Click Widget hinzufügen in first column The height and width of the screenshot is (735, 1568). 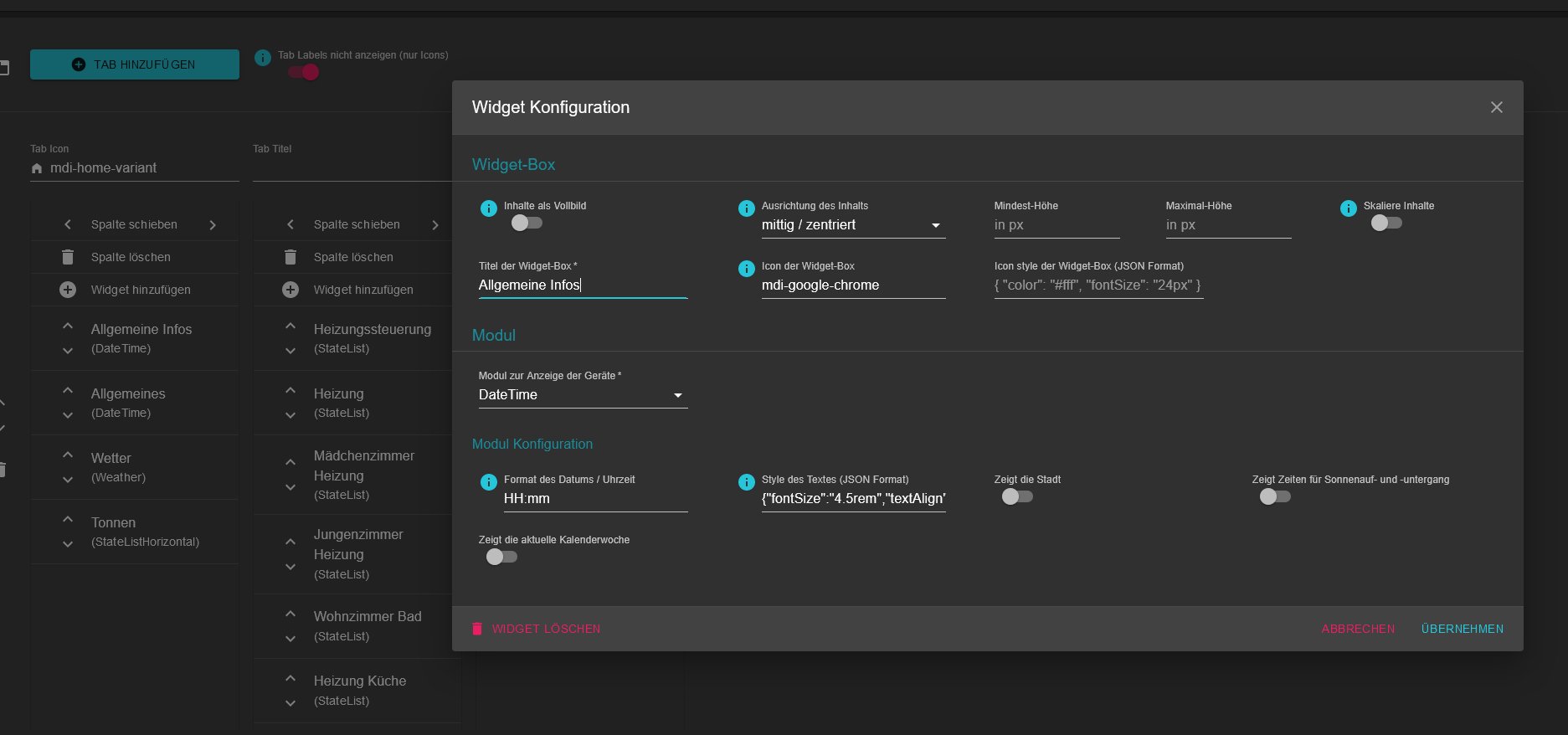pos(141,290)
